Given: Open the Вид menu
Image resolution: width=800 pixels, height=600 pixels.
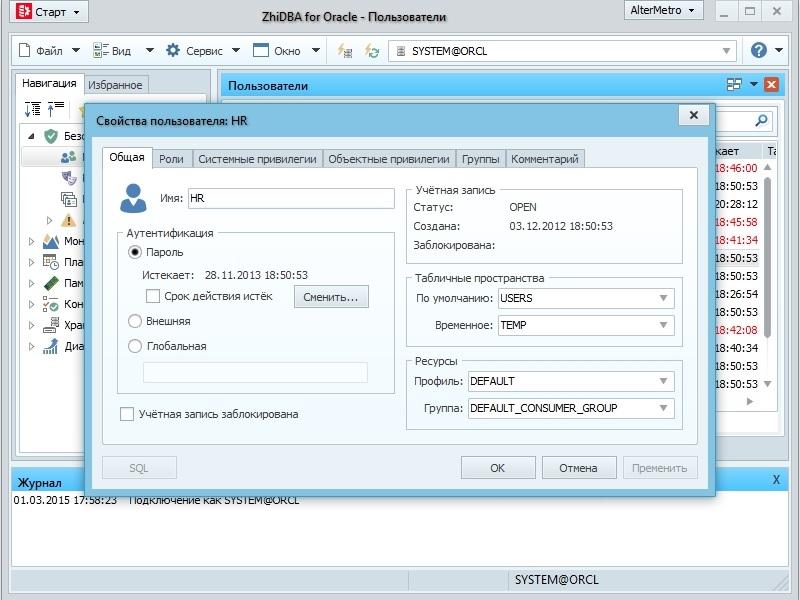Looking at the screenshot, I should point(123,51).
